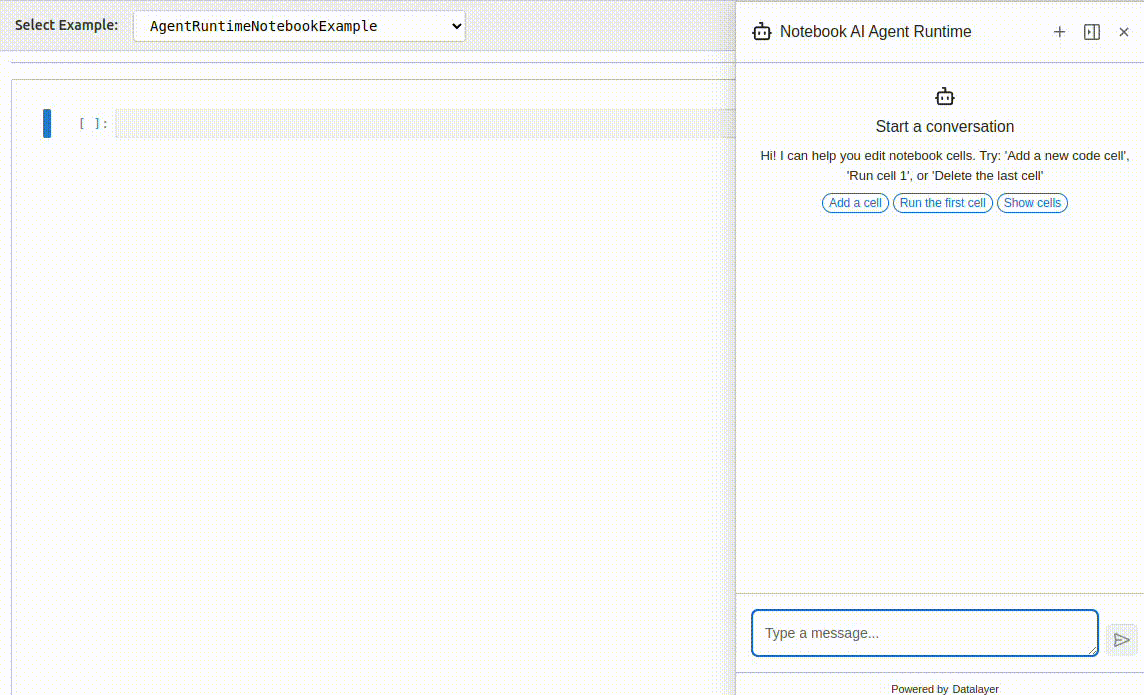Click the robot icon beside the panel title
This screenshot has width=1144, height=695.
pyautogui.click(x=762, y=32)
